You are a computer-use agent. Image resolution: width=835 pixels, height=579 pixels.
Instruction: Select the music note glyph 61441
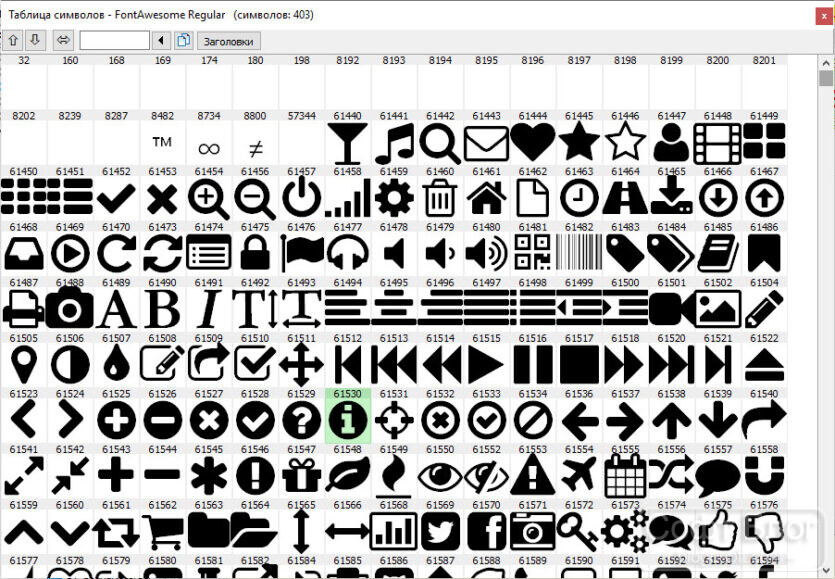[394, 143]
